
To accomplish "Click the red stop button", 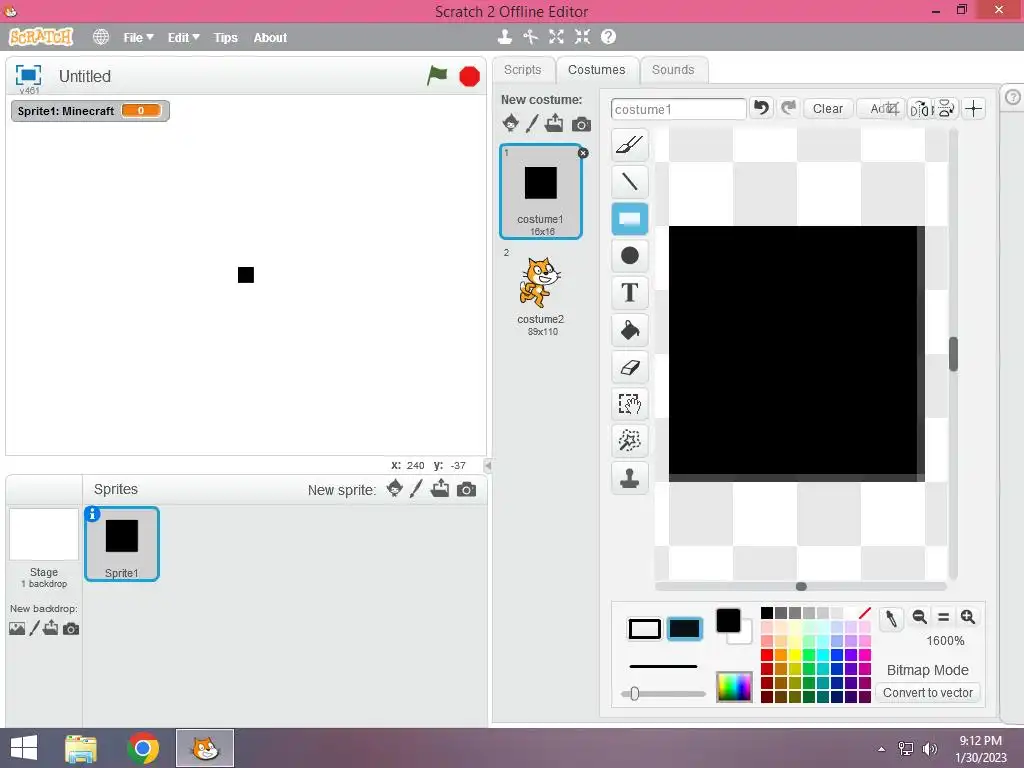I will (469, 76).
